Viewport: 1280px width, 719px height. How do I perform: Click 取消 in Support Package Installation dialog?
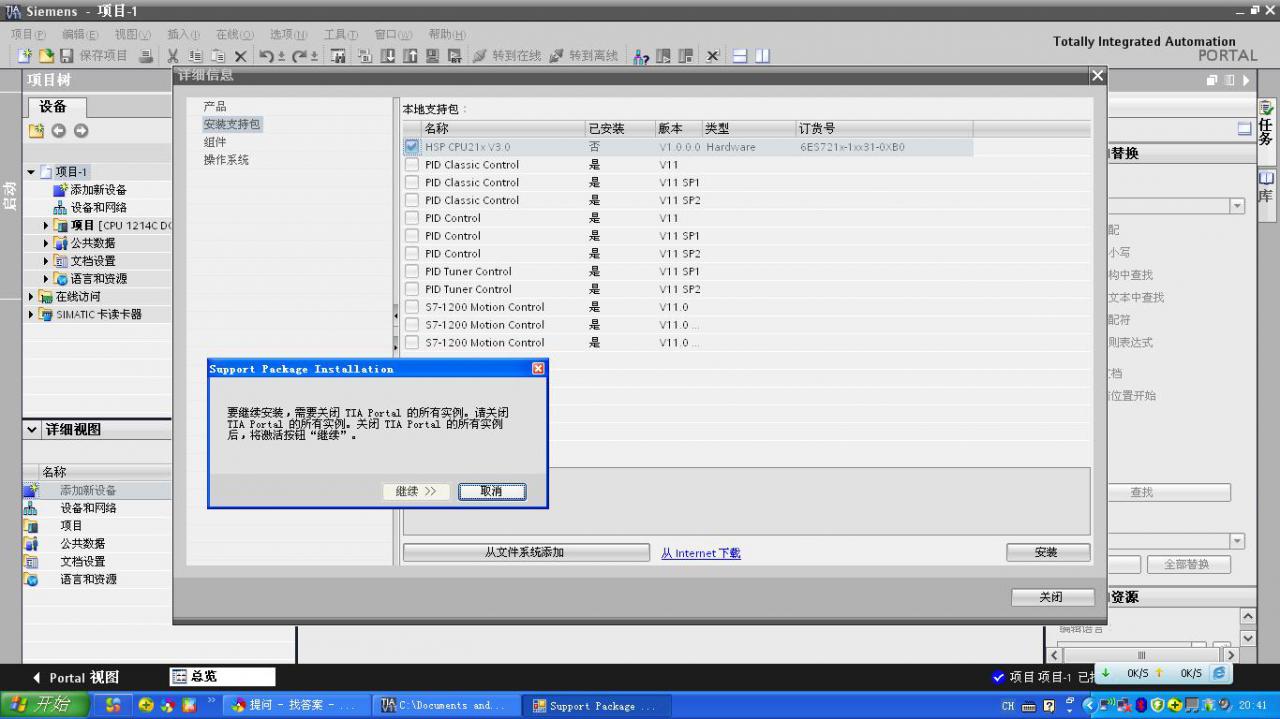click(x=491, y=491)
